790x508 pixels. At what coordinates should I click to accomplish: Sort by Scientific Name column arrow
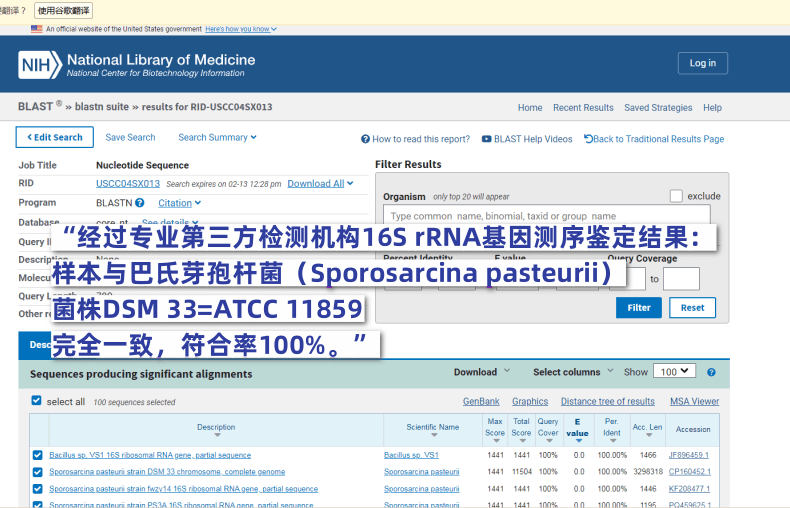click(434, 435)
